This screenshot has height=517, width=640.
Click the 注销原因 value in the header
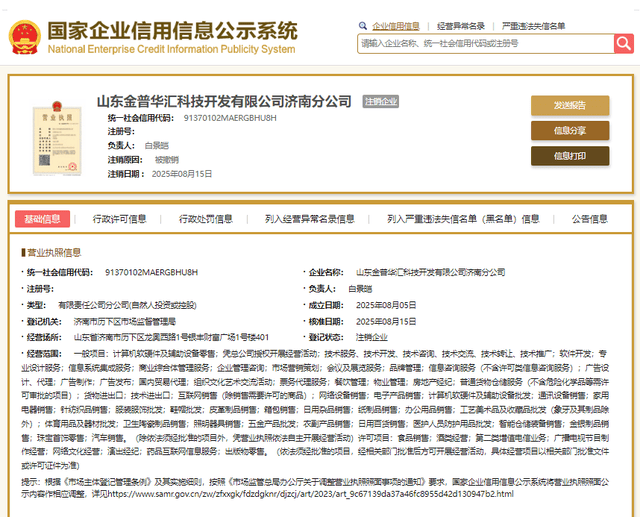coord(167,160)
